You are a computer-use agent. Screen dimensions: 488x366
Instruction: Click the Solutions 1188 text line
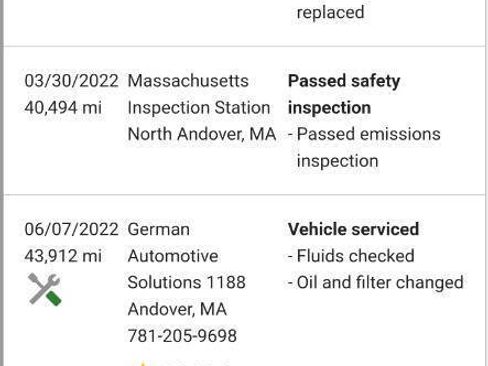(187, 282)
